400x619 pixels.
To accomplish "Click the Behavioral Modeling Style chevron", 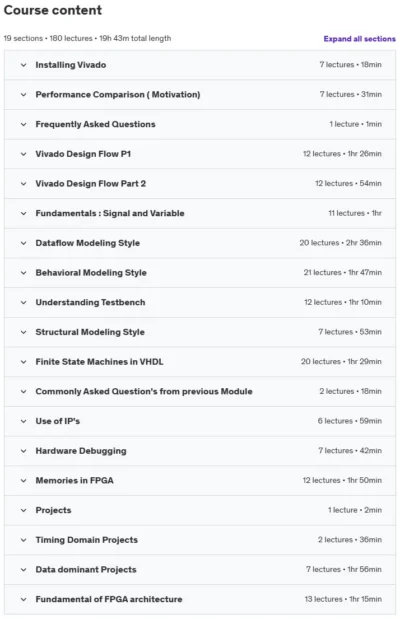I will coord(24,273).
